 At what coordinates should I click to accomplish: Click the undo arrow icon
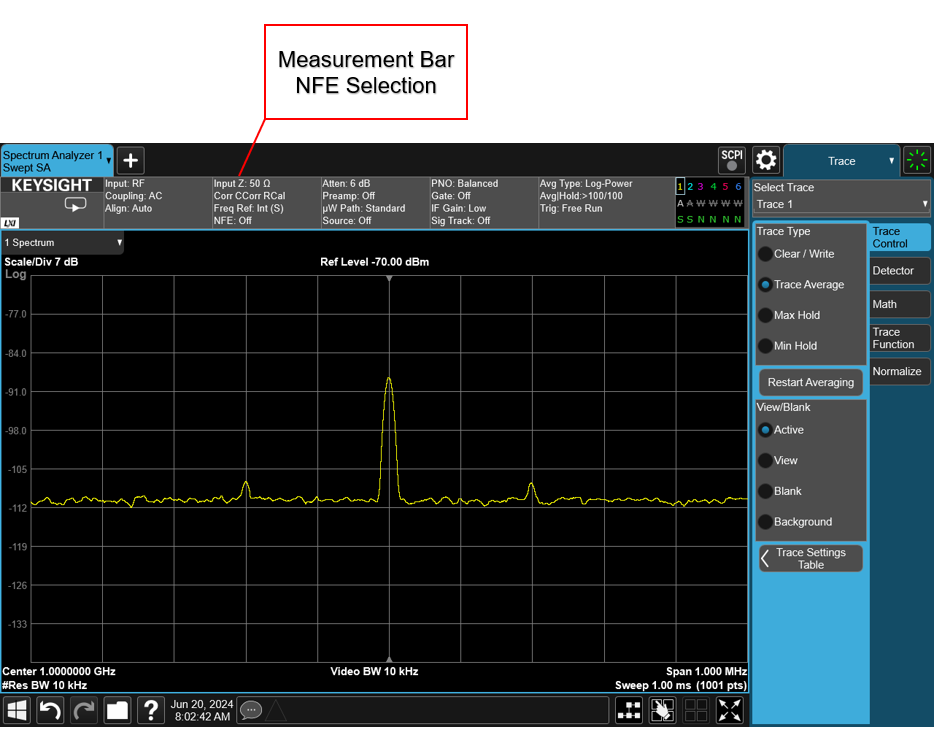tap(50, 710)
